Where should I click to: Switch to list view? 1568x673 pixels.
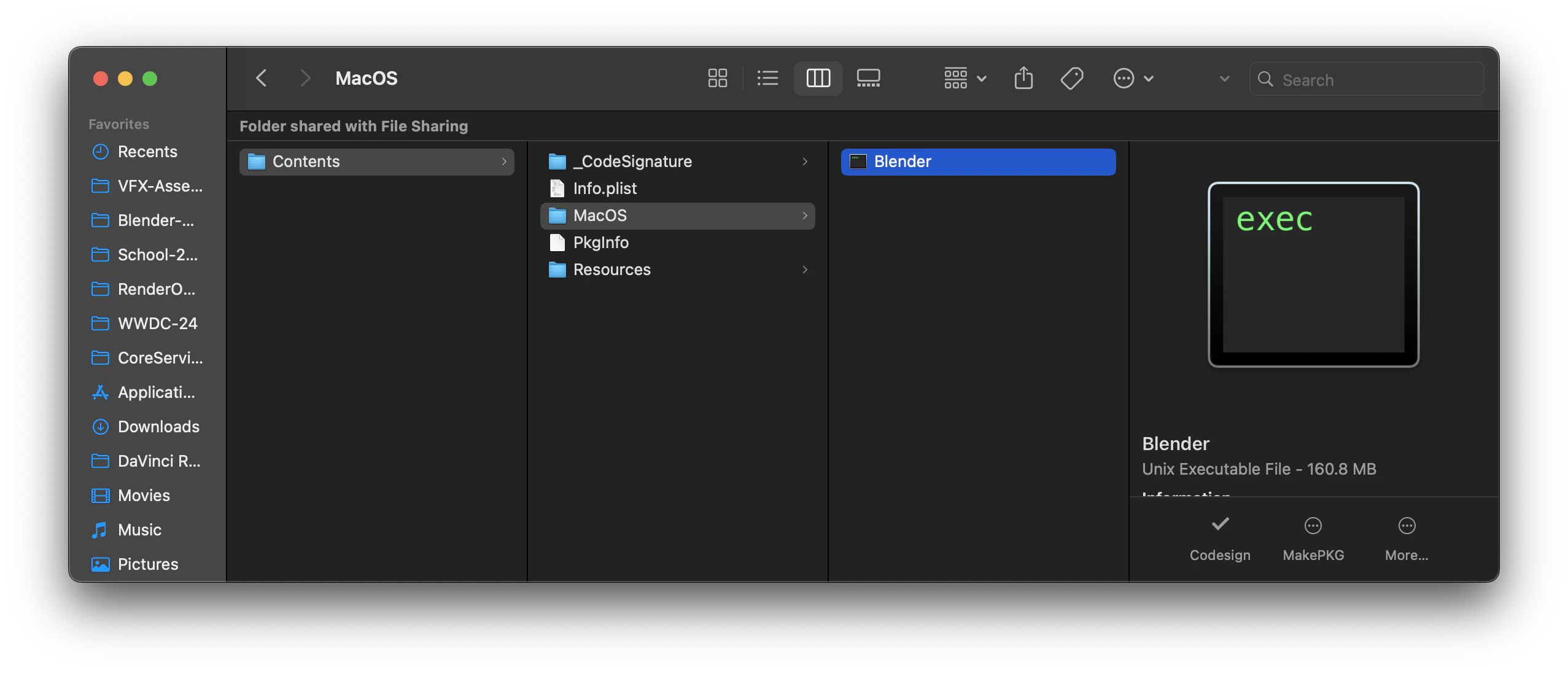(x=767, y=79)
